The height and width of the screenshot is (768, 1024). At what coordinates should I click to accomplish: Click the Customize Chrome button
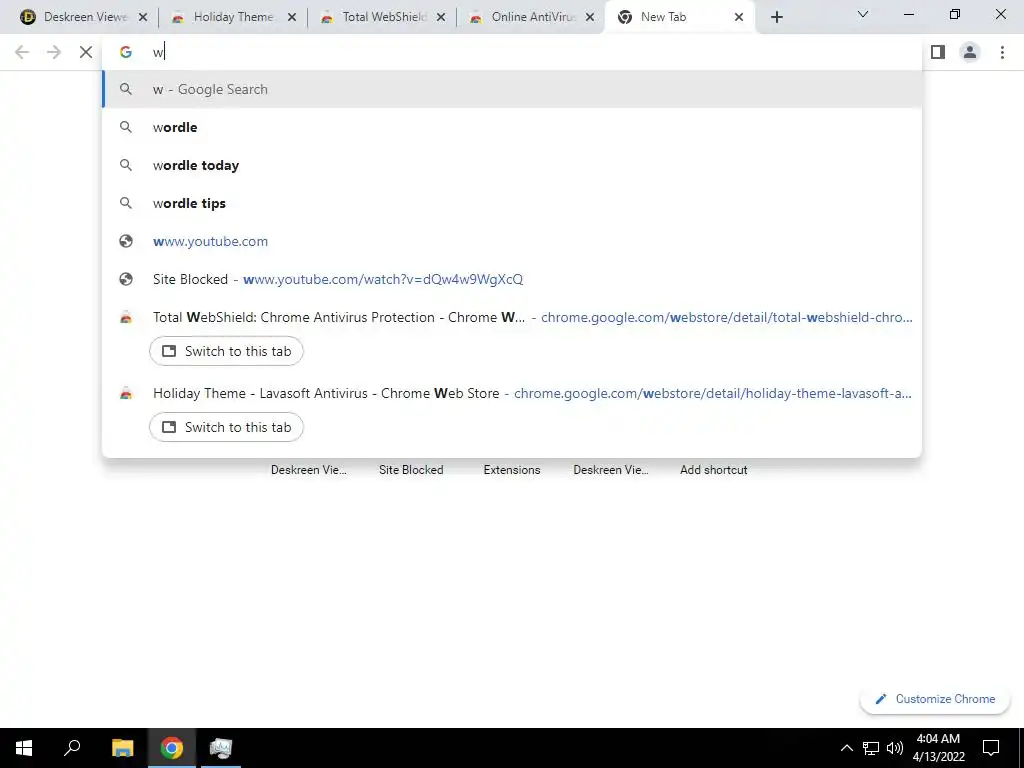[935, 699]
